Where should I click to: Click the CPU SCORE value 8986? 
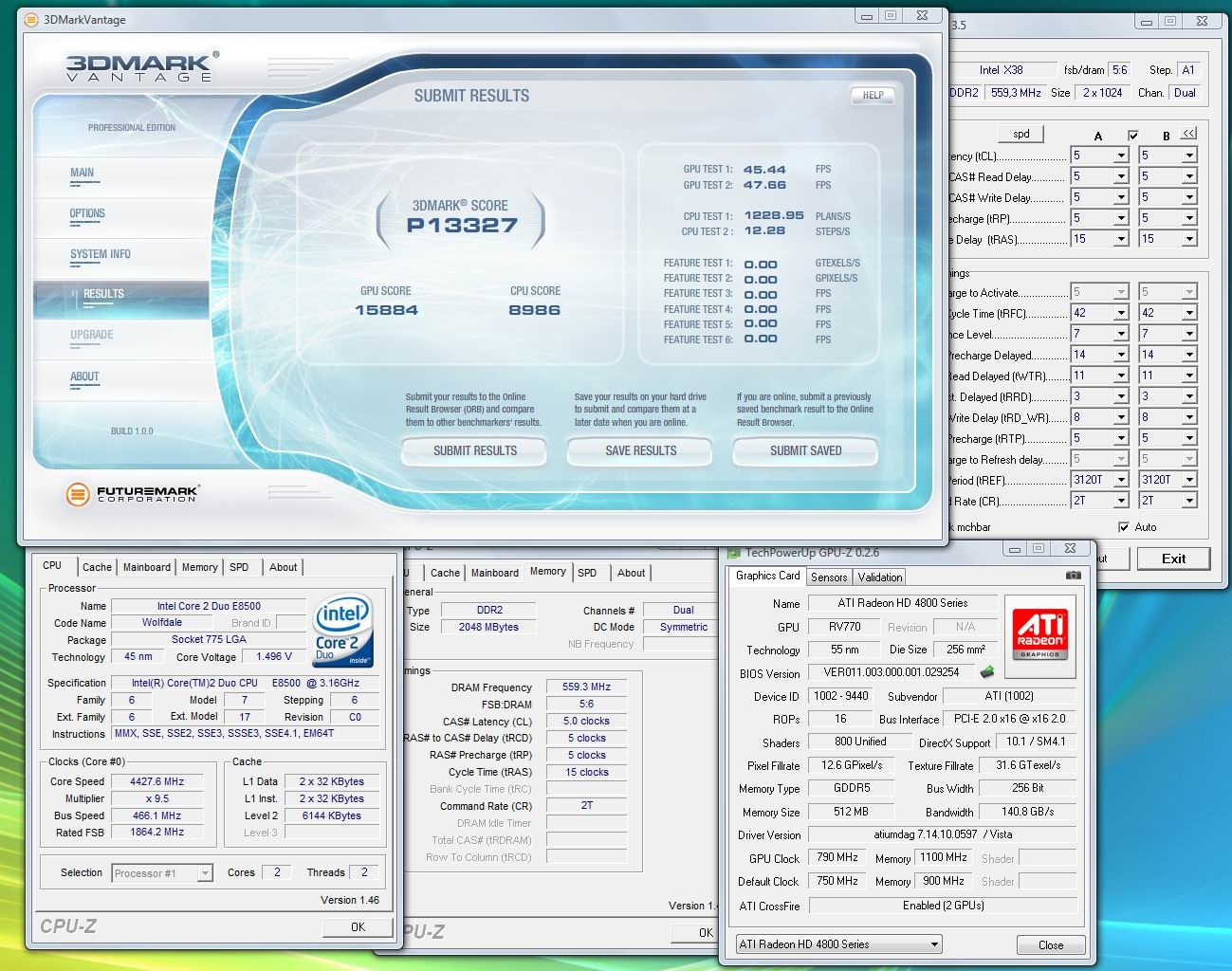(x=535, y=310)
